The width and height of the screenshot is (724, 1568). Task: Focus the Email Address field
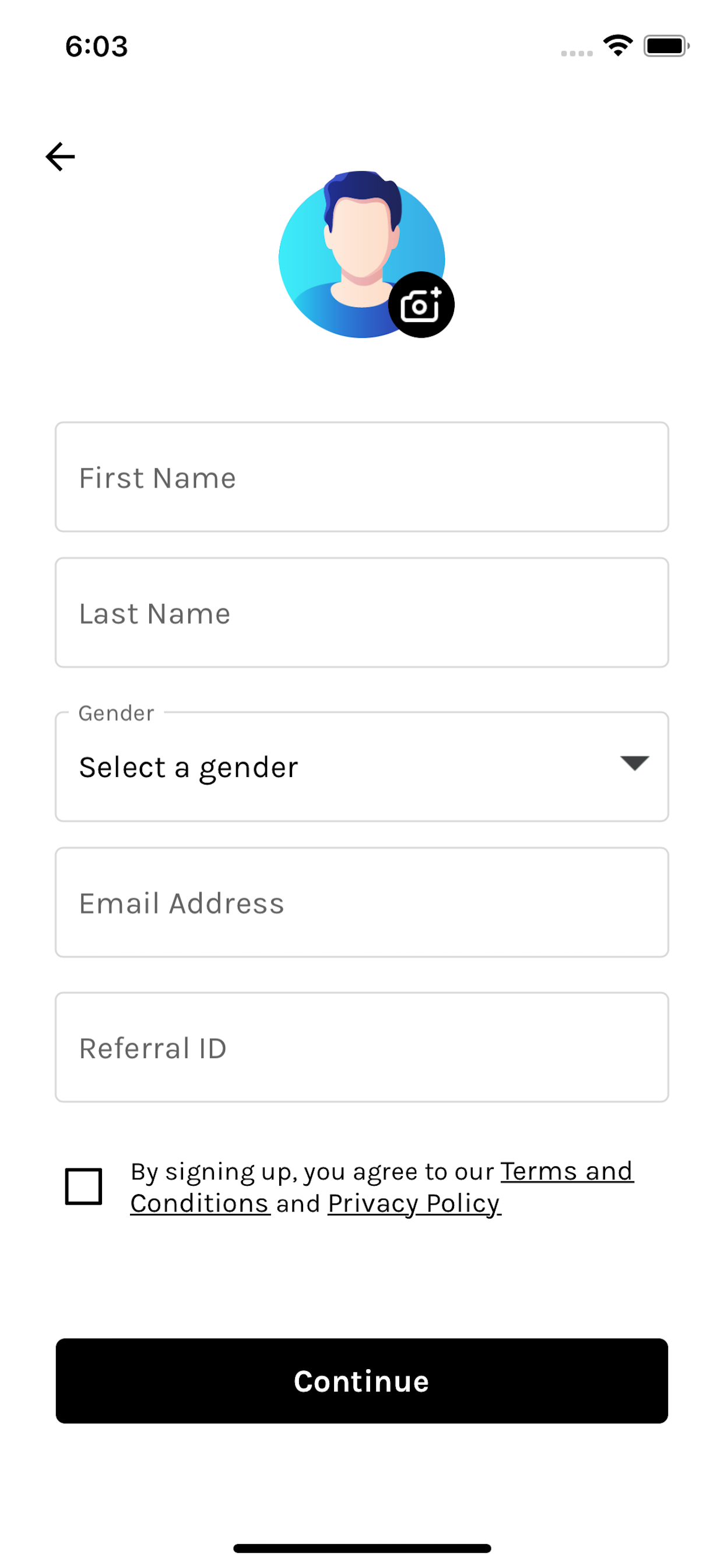(x=362, y=902)
